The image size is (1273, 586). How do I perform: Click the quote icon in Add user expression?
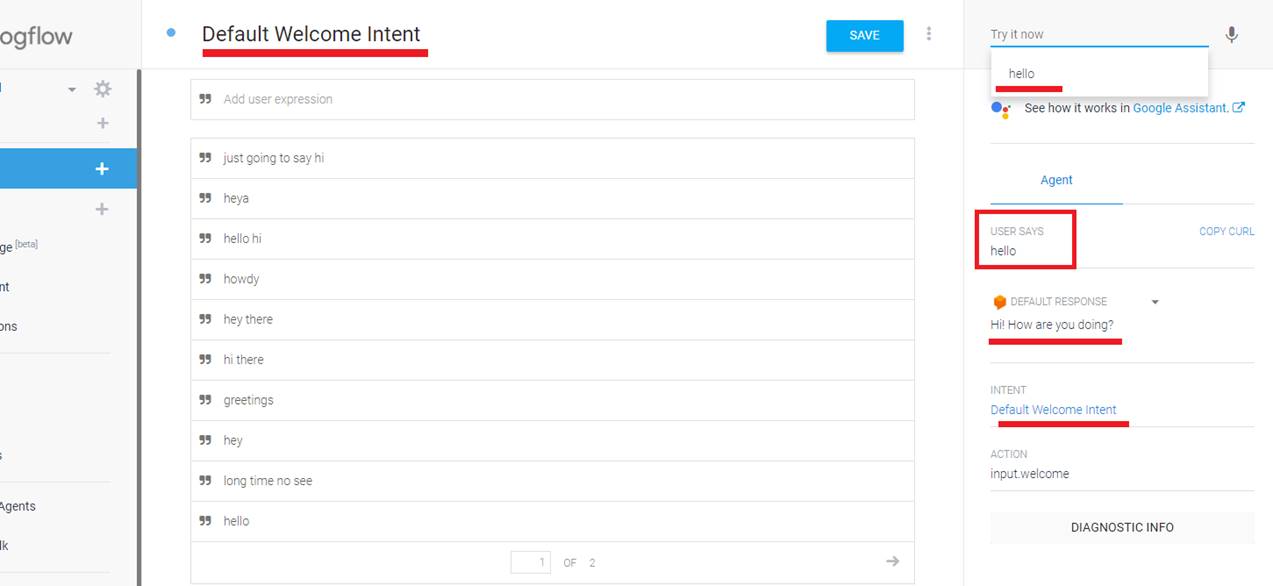(x=205, y=99)
